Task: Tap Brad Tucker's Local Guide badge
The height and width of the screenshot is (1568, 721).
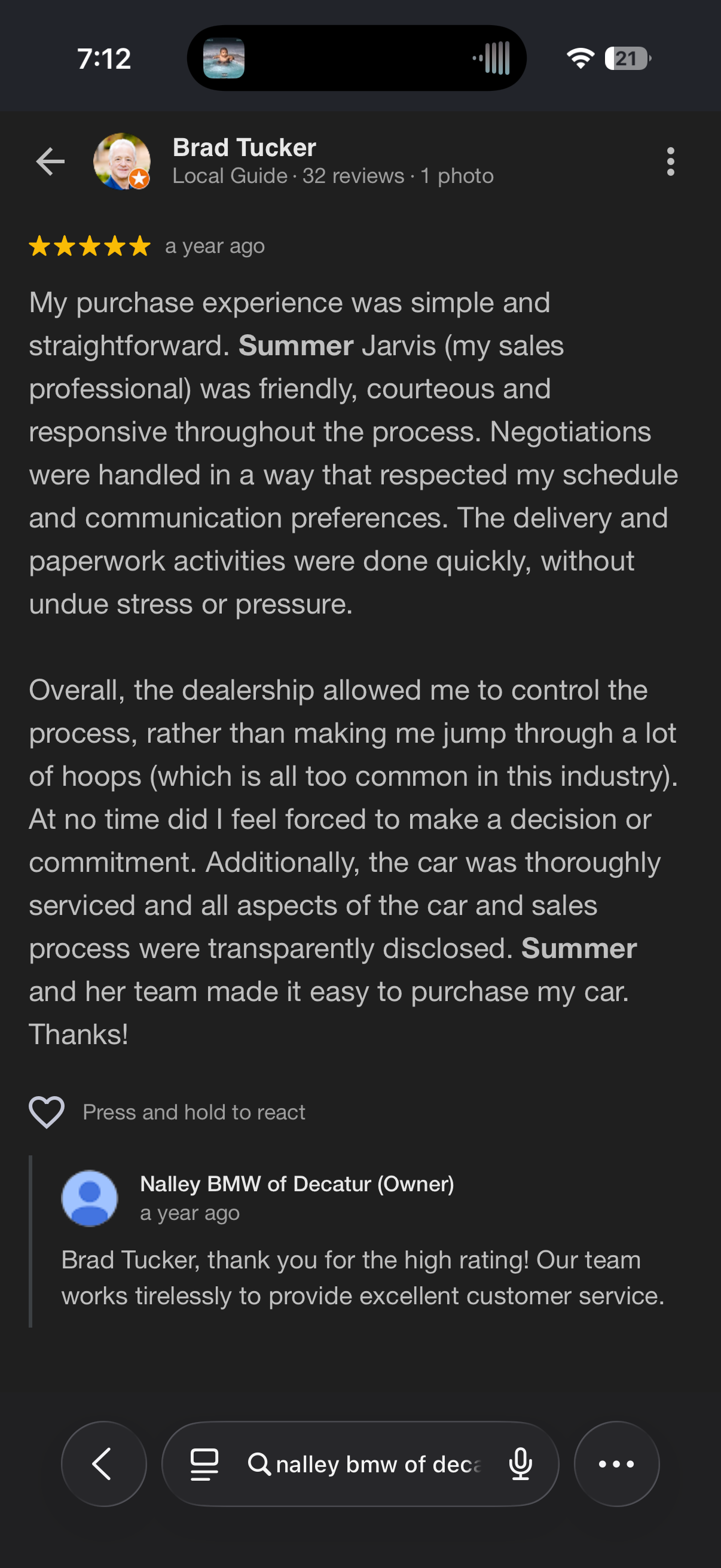Action: [139, 178]
